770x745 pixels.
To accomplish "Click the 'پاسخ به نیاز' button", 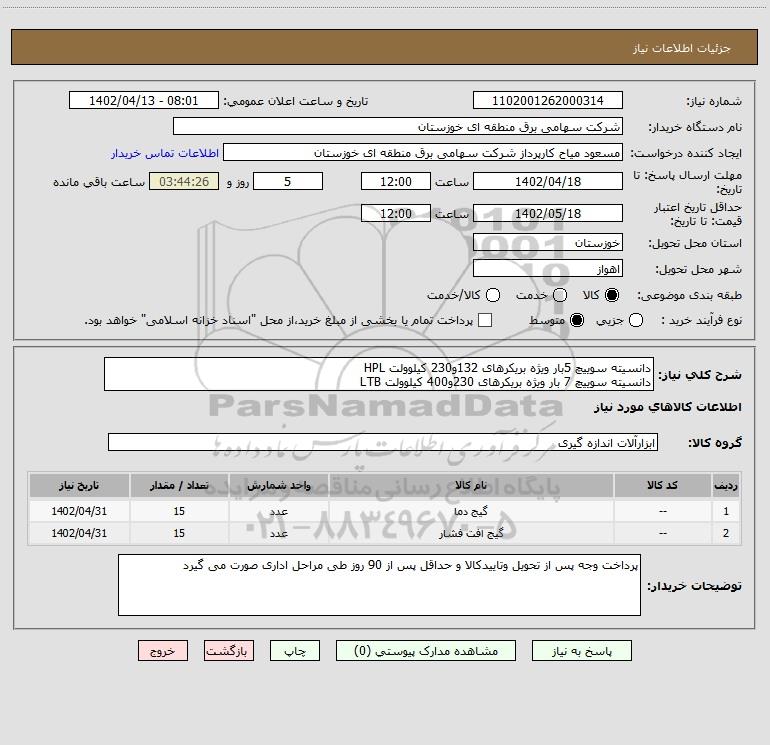I will [x=582, y=651].
